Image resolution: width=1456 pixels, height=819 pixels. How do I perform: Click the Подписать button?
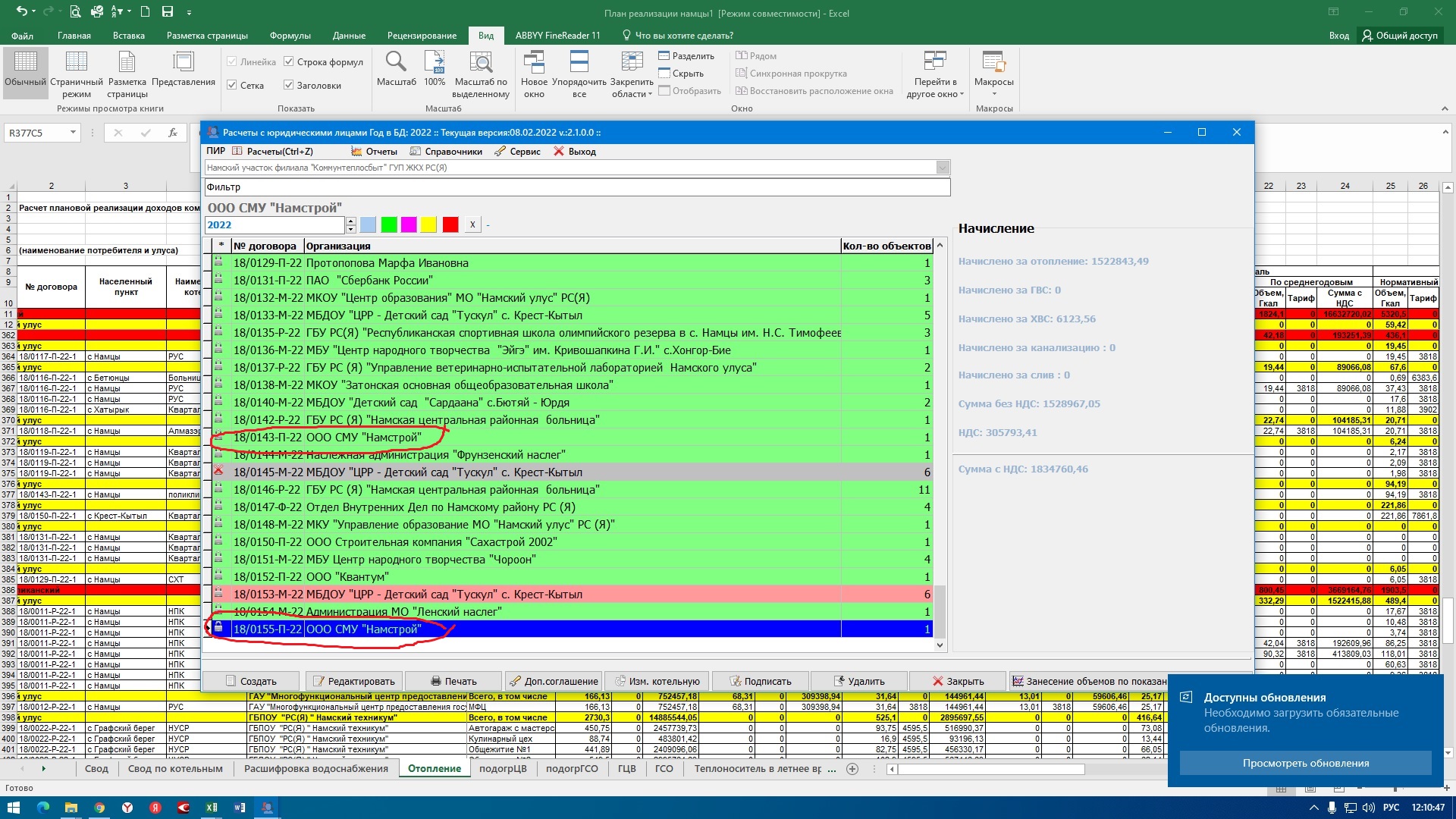click(760, 681)
